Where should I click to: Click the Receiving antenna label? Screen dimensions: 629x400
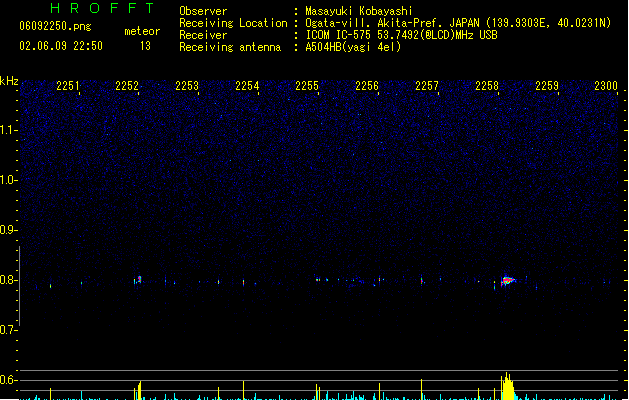click(230, 47)
